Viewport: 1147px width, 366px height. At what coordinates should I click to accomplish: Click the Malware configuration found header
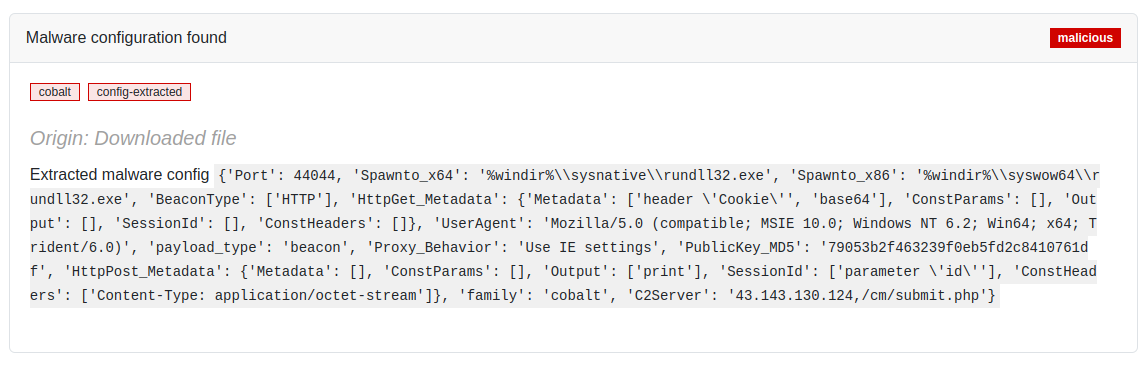[127, 37]
